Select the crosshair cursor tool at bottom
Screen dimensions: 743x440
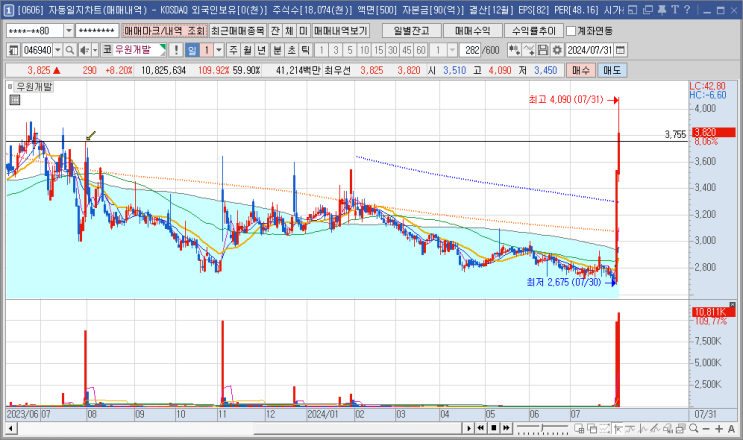[x=617, y=429]
